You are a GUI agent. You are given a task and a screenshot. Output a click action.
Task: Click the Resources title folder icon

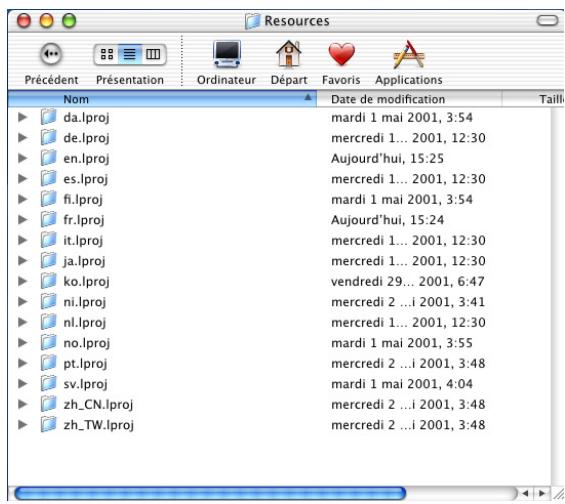pos(253,21)
